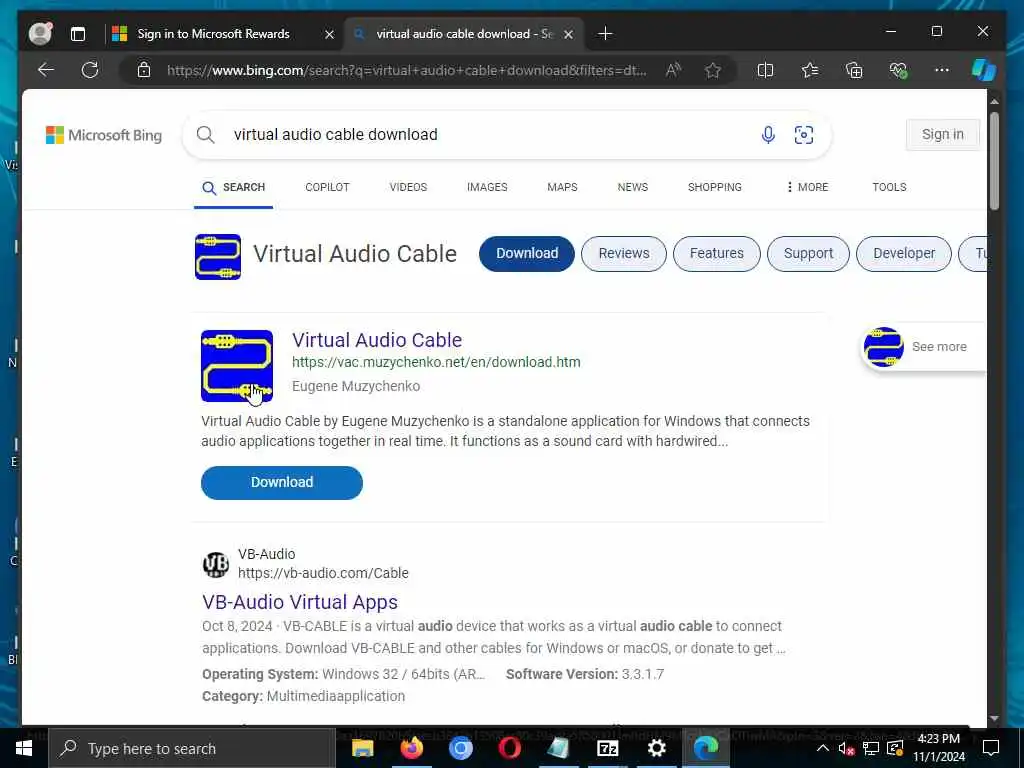Open Settings gear on the taskbar
This screenshot has width=1024, height=768.
656,748
